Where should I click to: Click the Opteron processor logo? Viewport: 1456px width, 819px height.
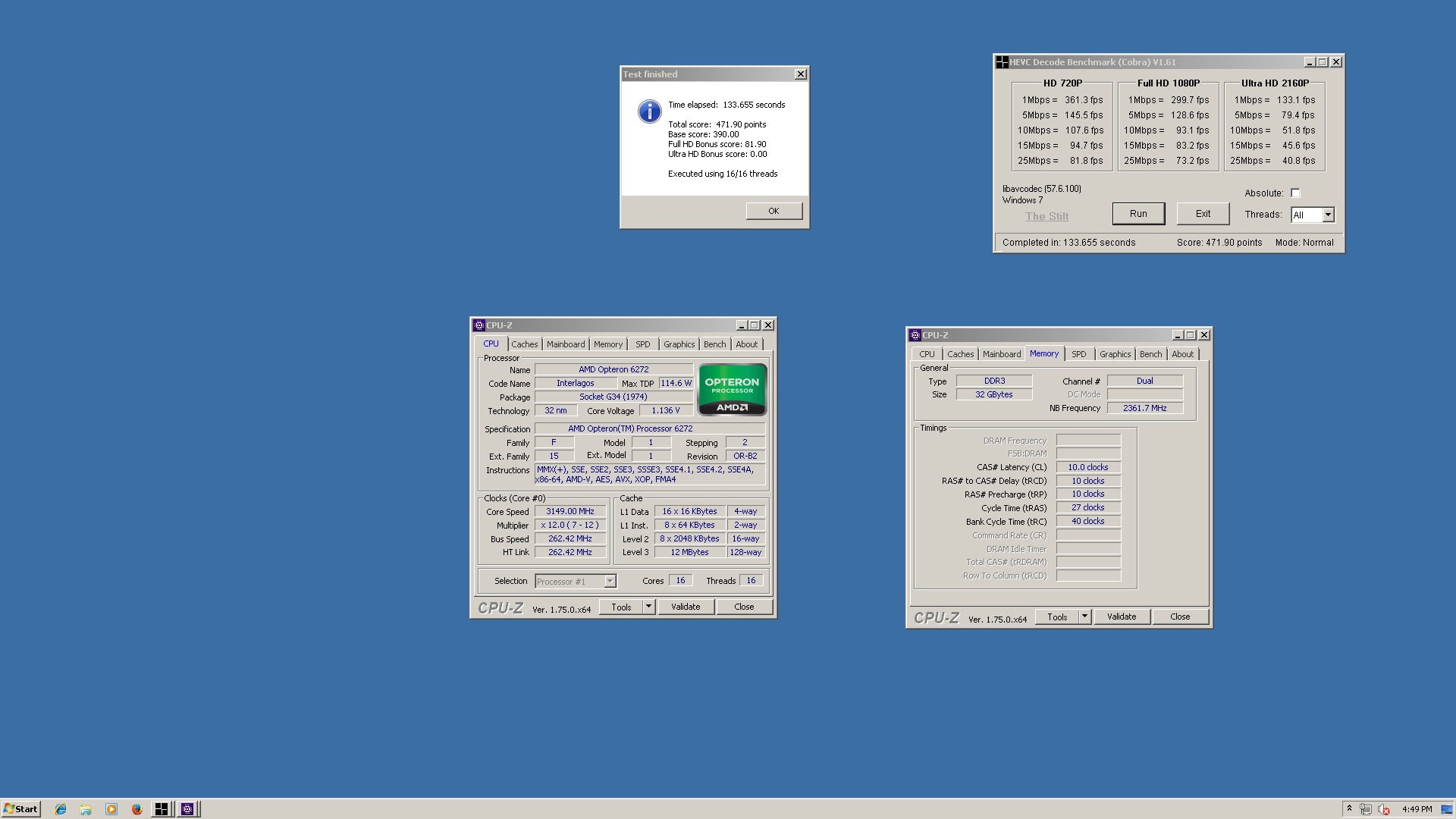pyautogui.click(x=733, y=390)
